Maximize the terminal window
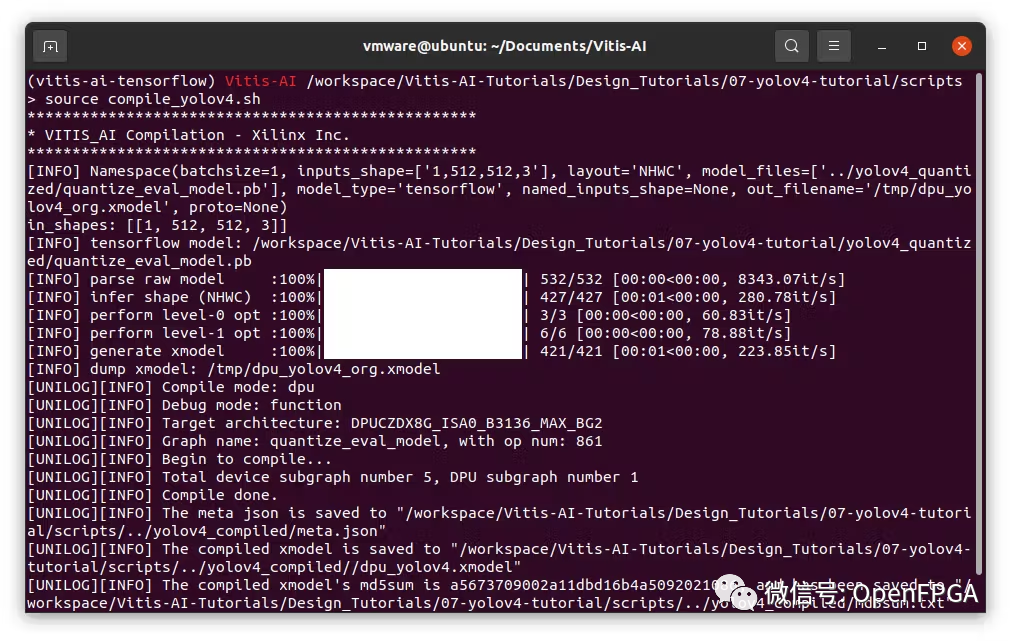 coord(922,46)
